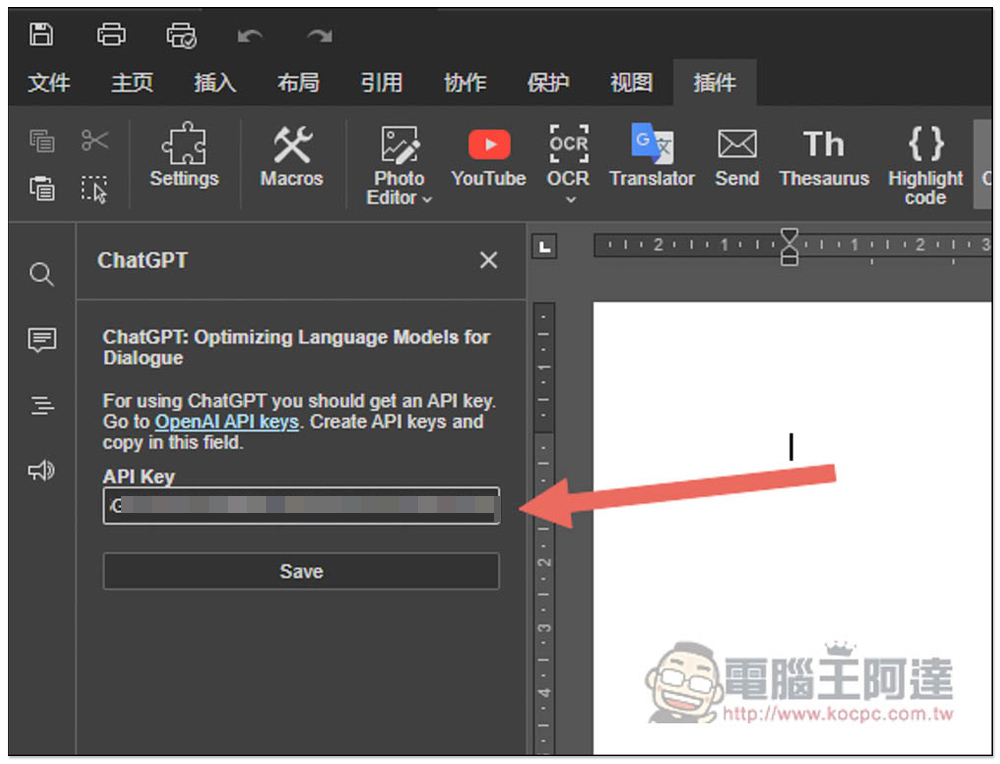Open the Highlight code plugin

(925, 165)
